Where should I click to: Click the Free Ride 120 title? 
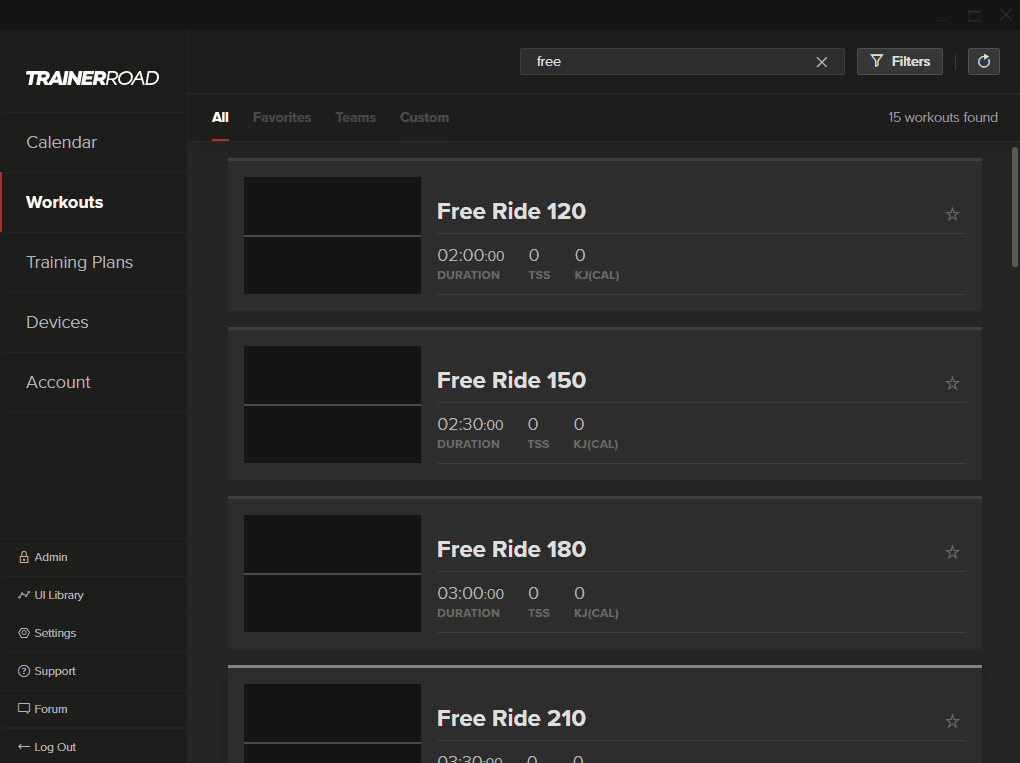coord(511,211)
